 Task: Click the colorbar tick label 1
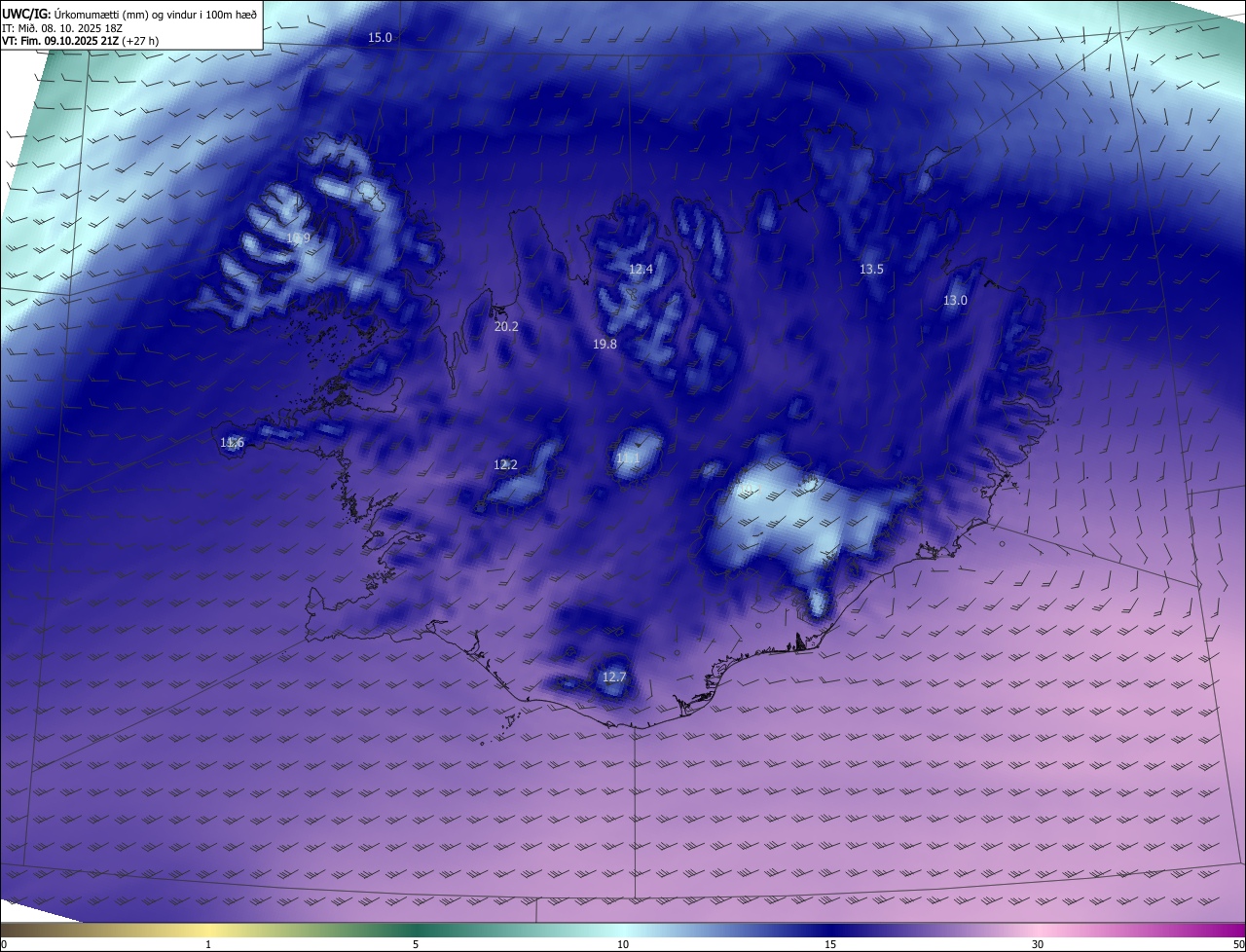click(x=208, y=944)
